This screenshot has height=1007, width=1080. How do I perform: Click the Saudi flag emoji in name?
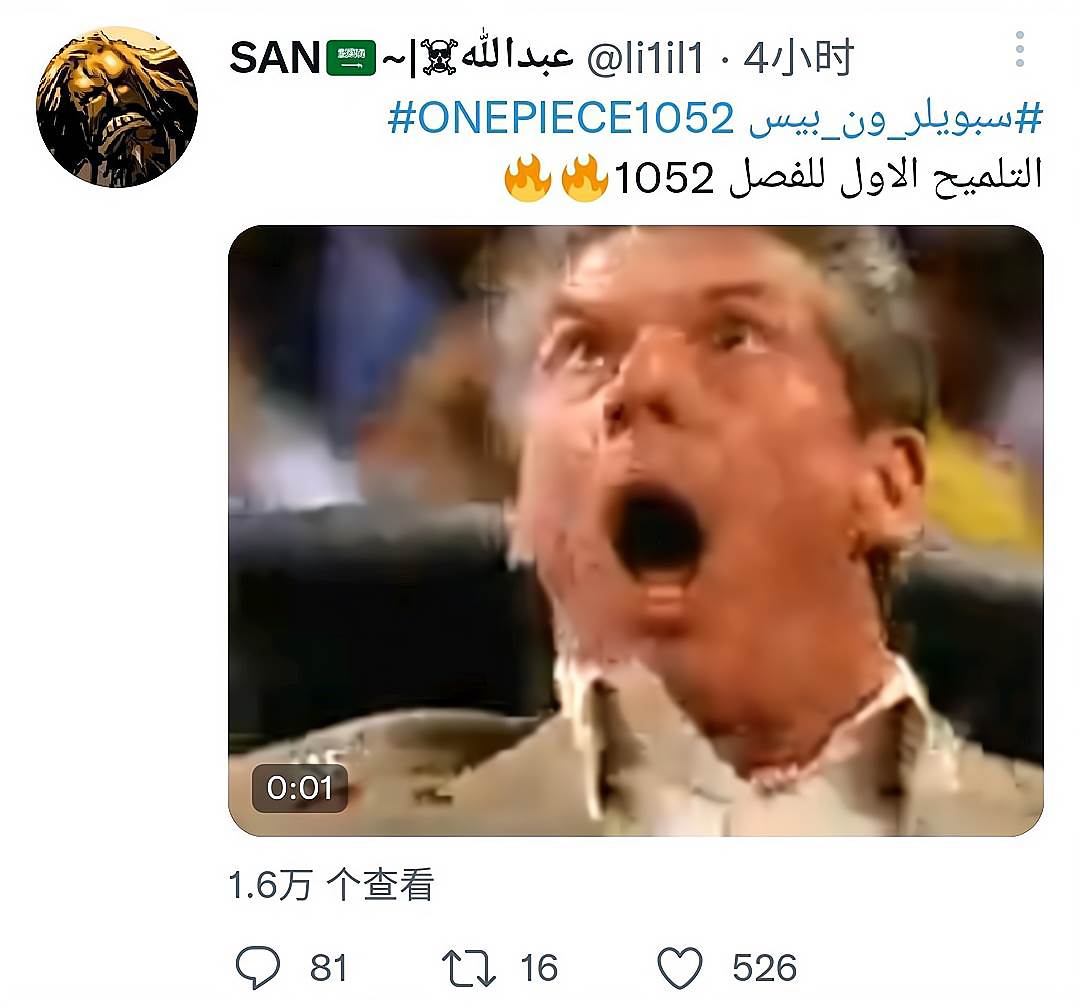[x=351, y=58]
